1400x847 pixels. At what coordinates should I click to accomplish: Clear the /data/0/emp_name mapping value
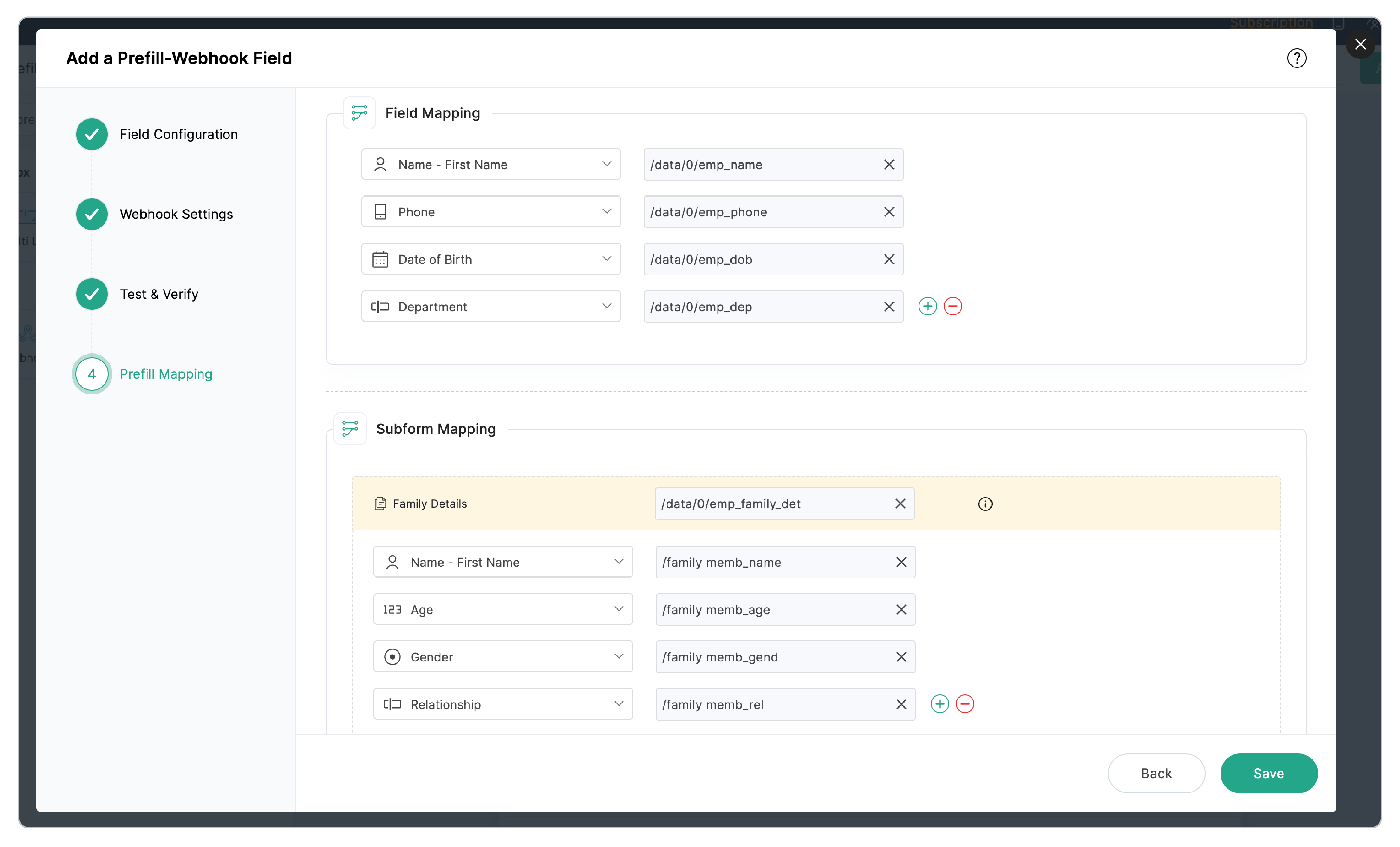[x=889, y=164]
